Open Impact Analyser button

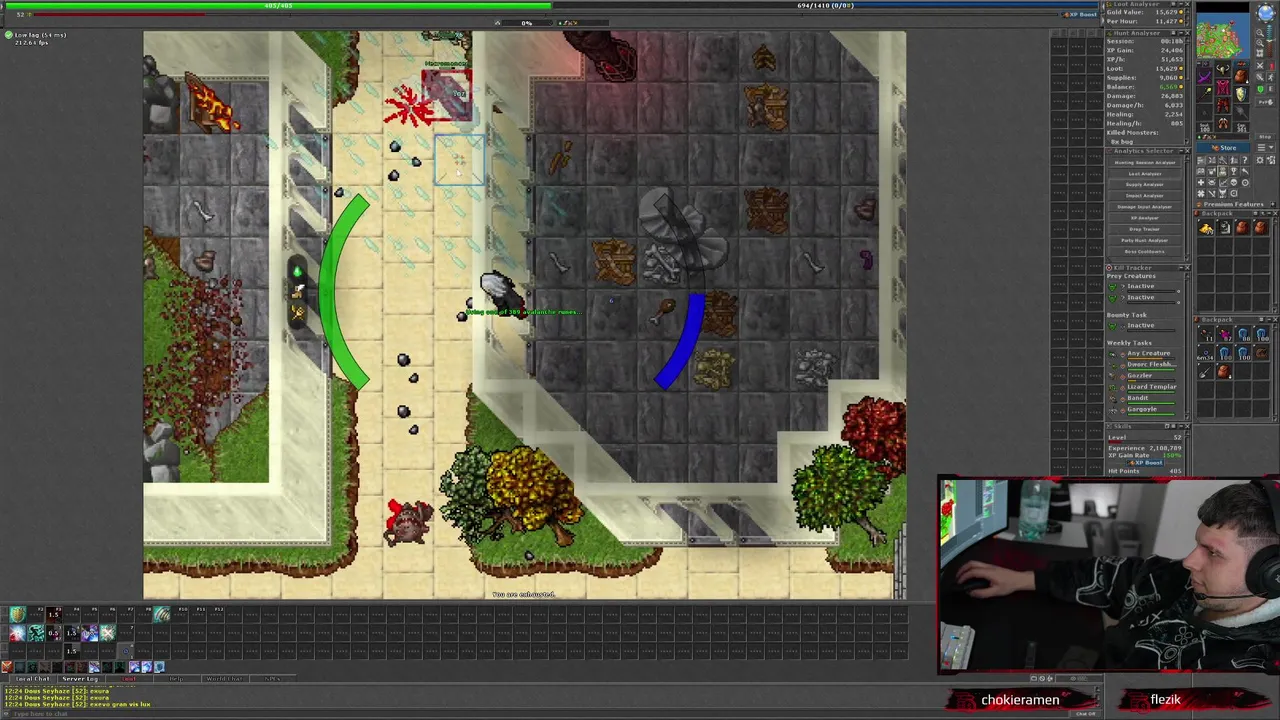(x=1145, y=196)
